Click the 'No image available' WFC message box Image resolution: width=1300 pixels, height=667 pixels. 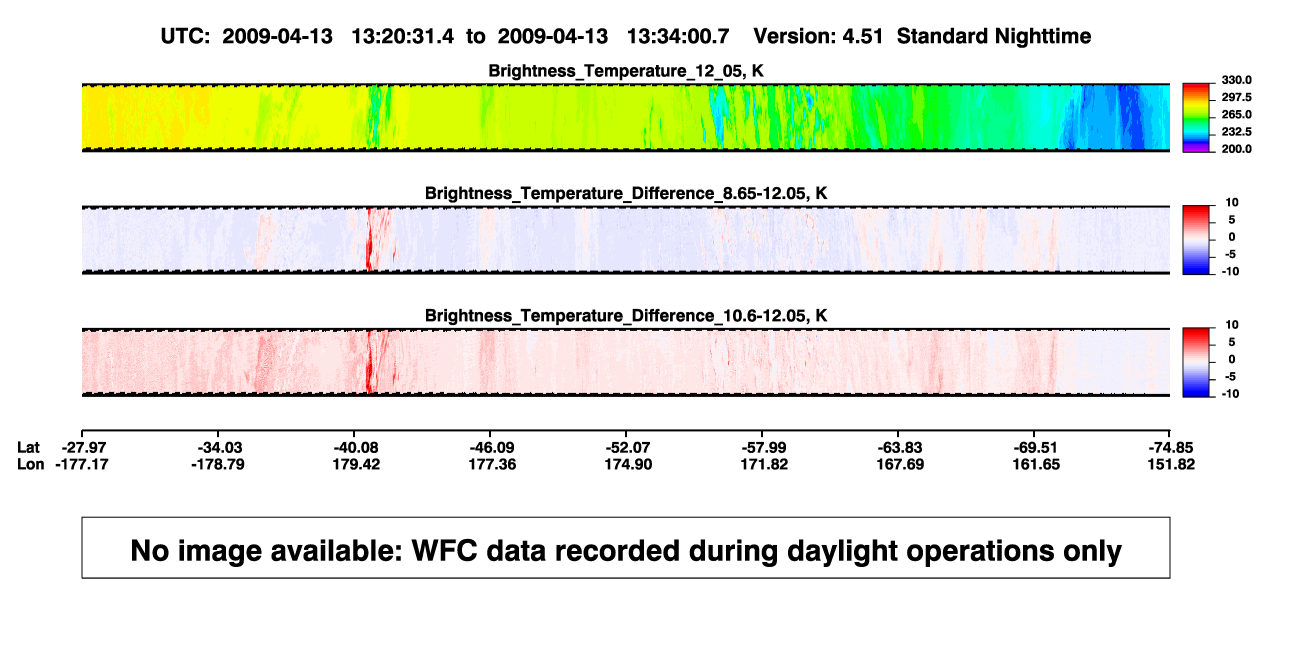click(625, 548)
